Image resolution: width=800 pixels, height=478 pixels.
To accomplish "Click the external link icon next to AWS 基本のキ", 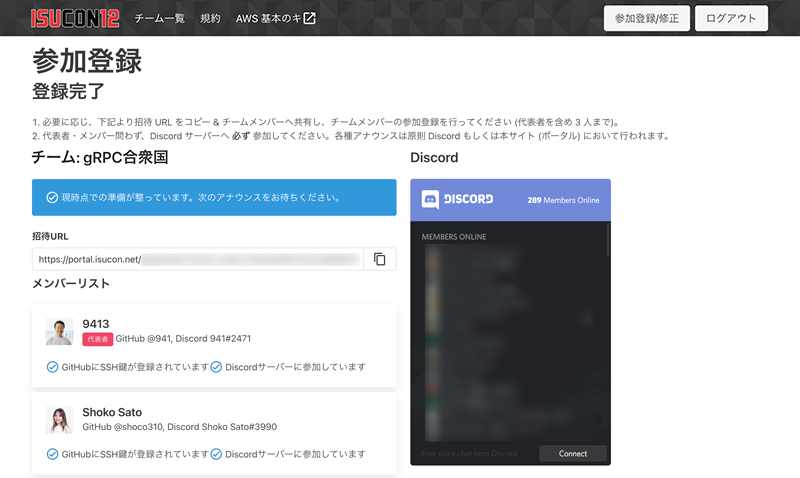I will tap(310, 18).
